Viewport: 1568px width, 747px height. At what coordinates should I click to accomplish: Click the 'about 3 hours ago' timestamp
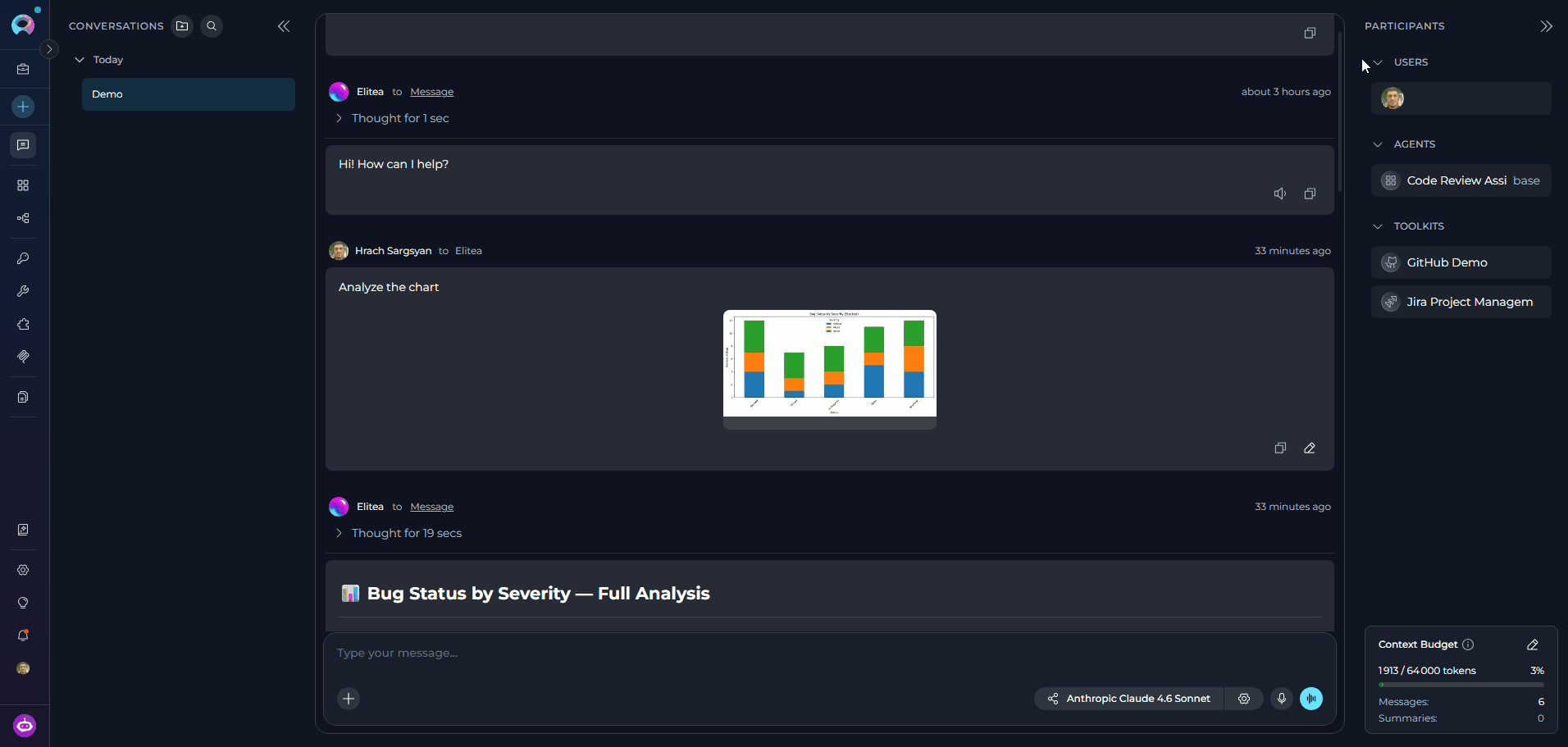click(x=1286, y=92)
